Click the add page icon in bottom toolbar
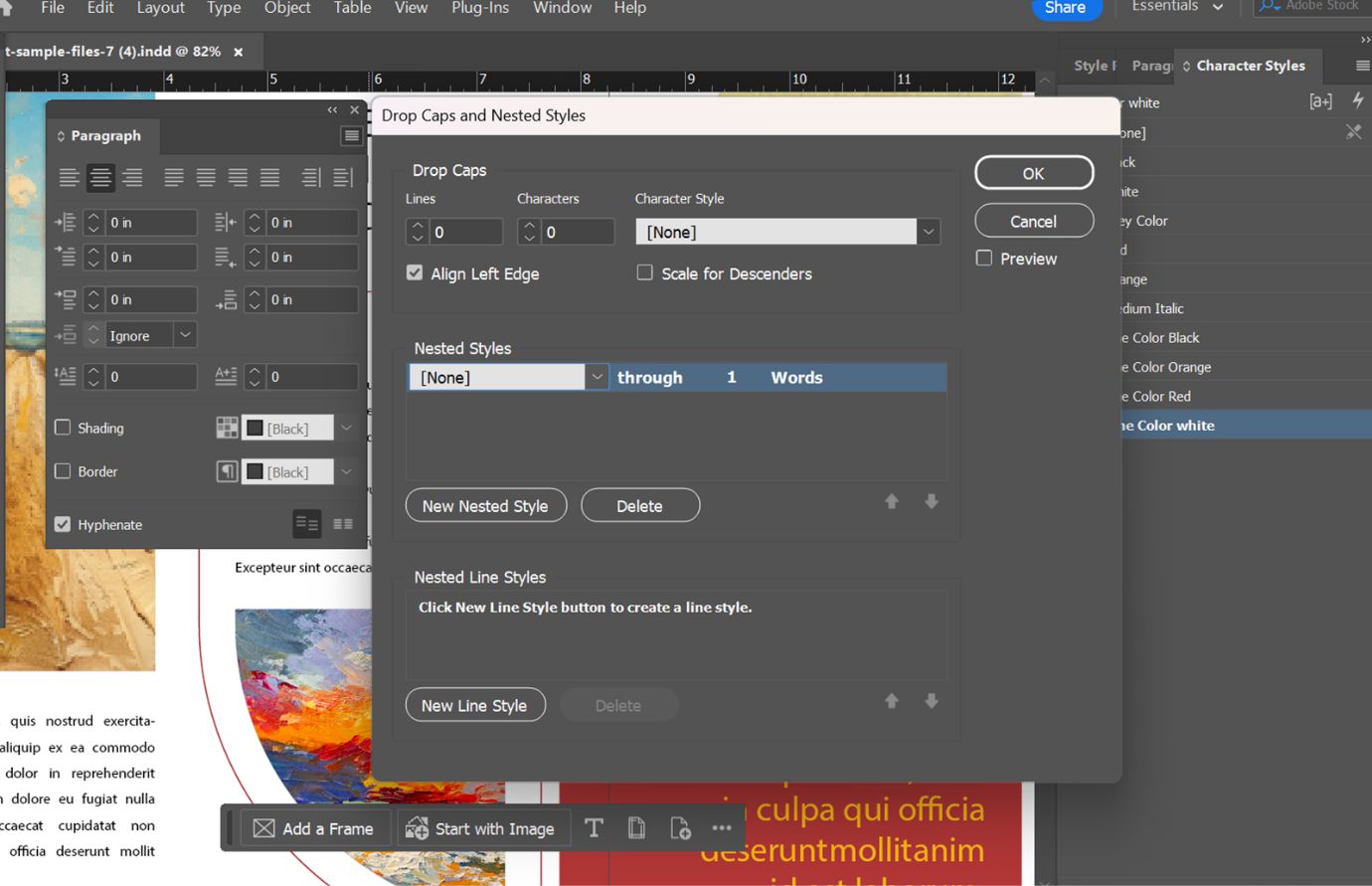Screen dimensions: 1372x886 (680, 828)
